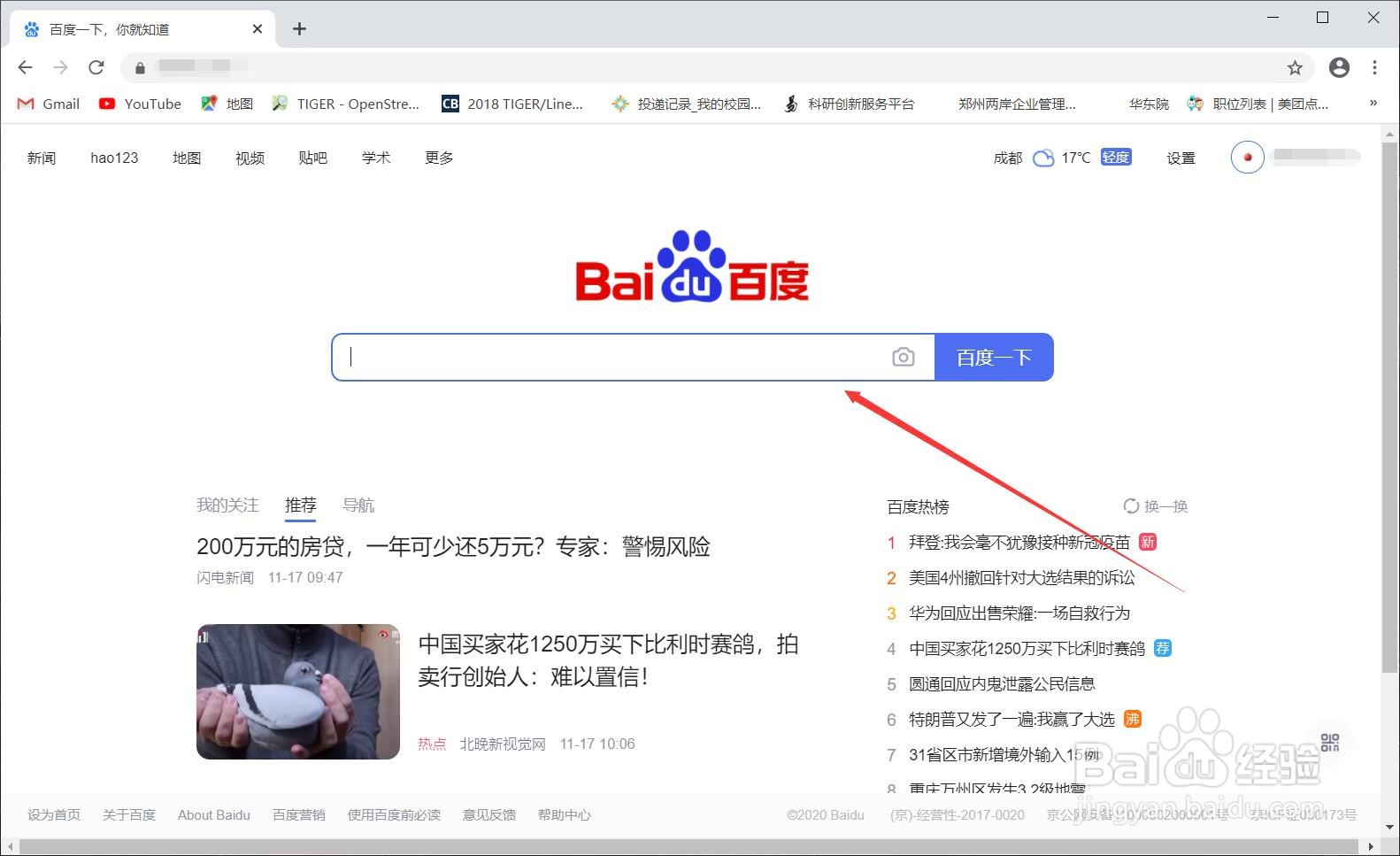Open hot item 拜登:我会毫不犹豫接种新冠疫苗
The width and height of the screenshot is (1400, 856).
coord(1019,543)
